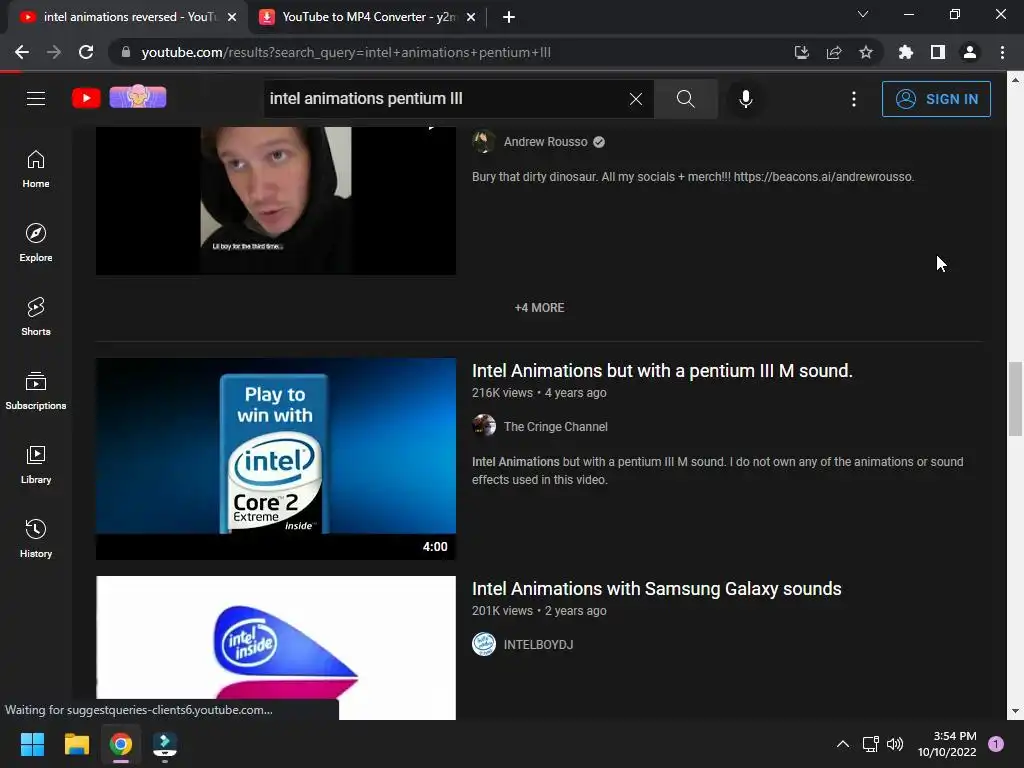Click the scrollbar down arrow
The width and height of the screenshot is (1024, 768).
[x=1015, y=711]
